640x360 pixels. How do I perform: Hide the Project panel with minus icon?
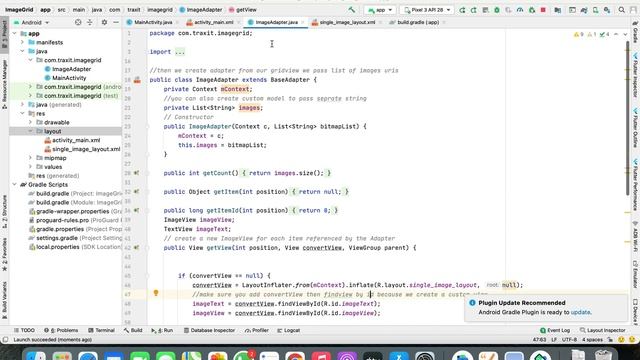pos(116,22)
